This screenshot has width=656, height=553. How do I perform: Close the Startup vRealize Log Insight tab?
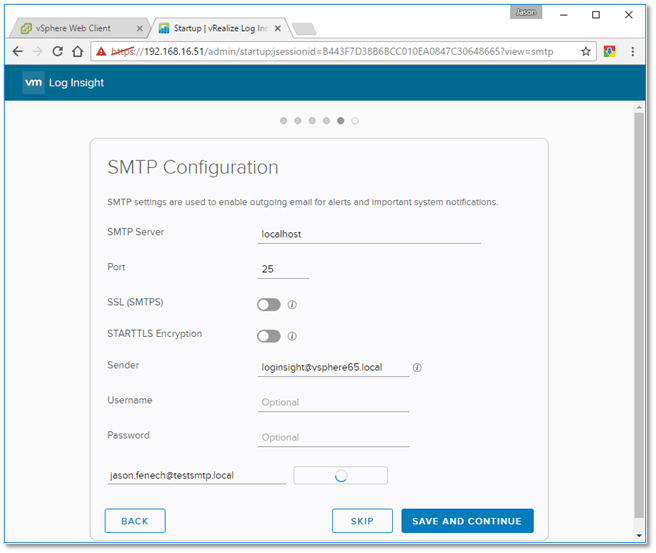(x=278, y=28)
